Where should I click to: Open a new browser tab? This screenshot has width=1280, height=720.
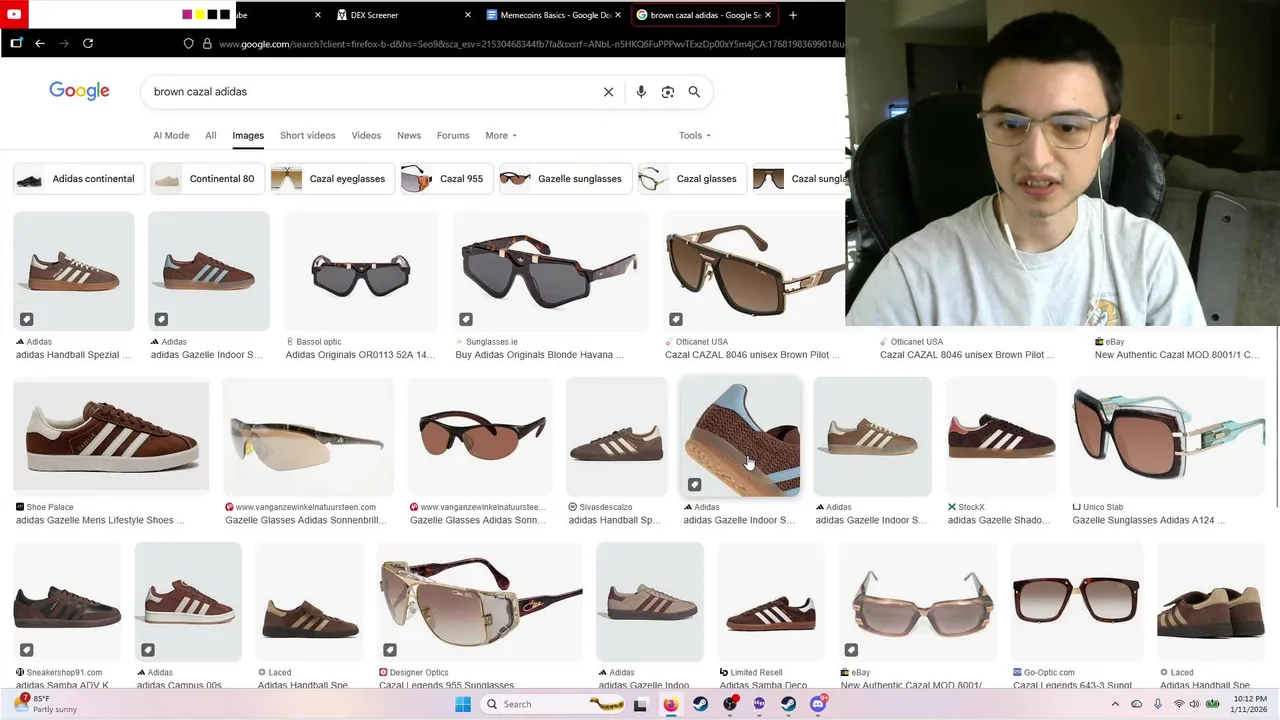(793, 15)
